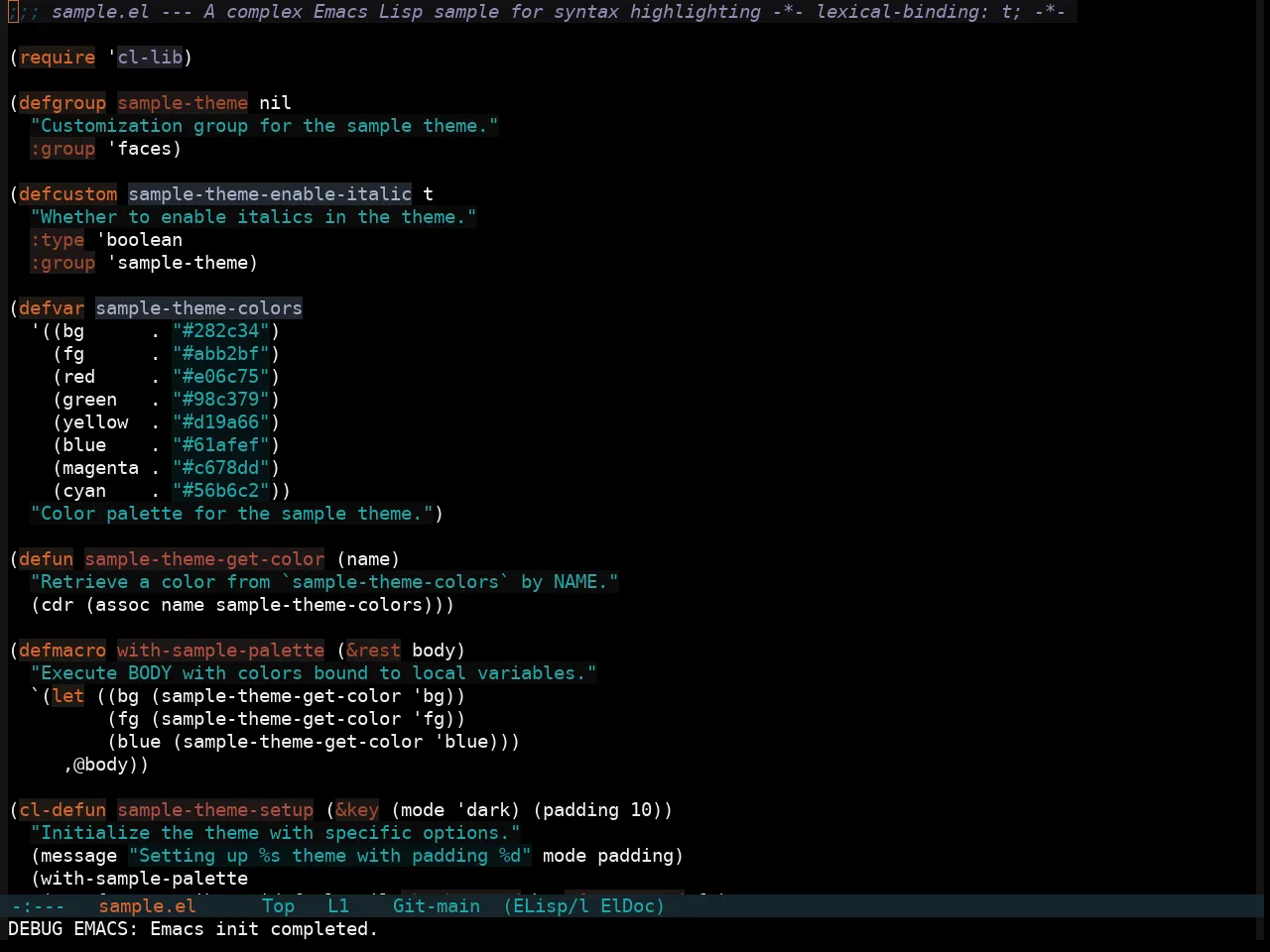The width and height of the screenshot is (1270, 952).
Task: Click the docstring starting "Retrieve a color from"
Action: 324,582
